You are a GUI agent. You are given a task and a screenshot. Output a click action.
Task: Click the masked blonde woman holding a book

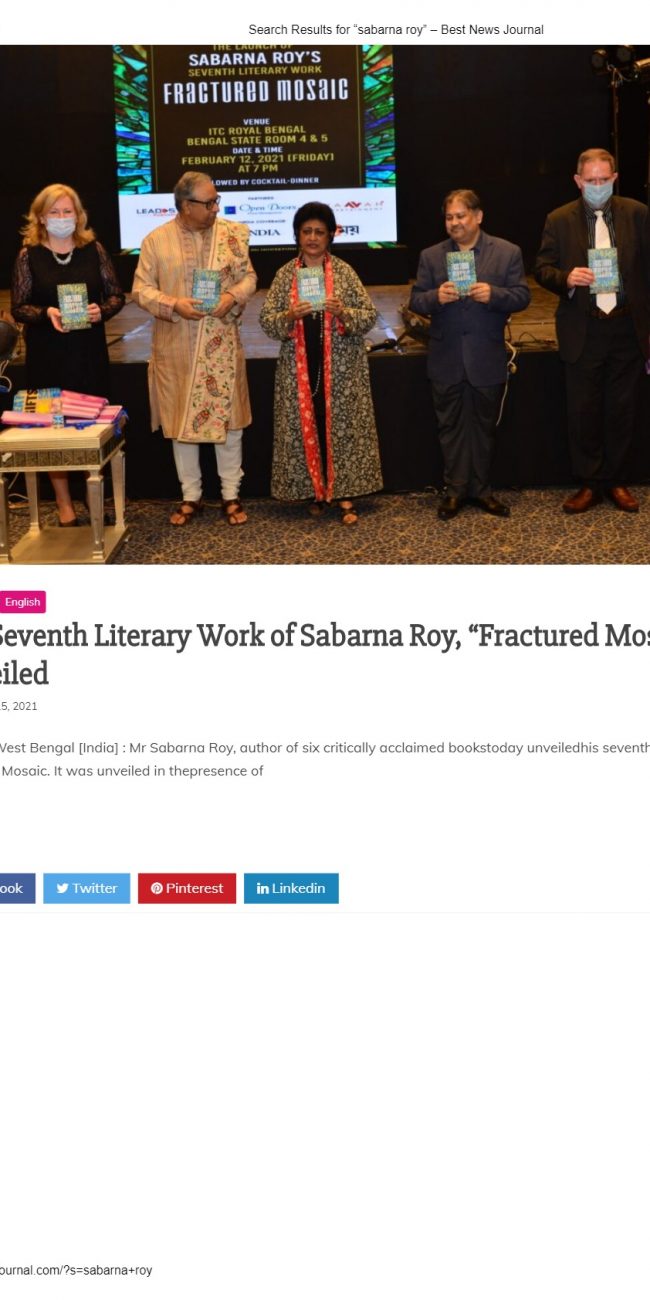[x=65, y=350]
